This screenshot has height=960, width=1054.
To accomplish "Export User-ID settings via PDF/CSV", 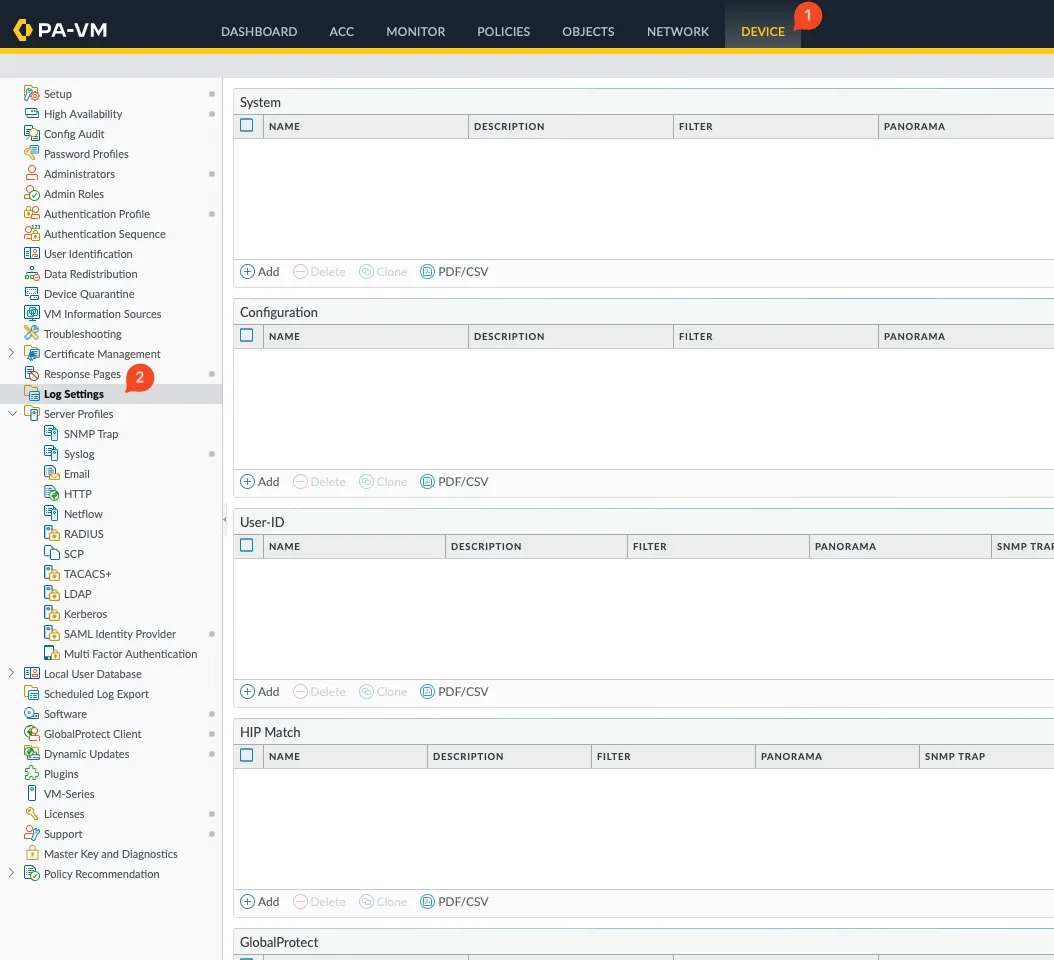I will (x=454, y=692).
